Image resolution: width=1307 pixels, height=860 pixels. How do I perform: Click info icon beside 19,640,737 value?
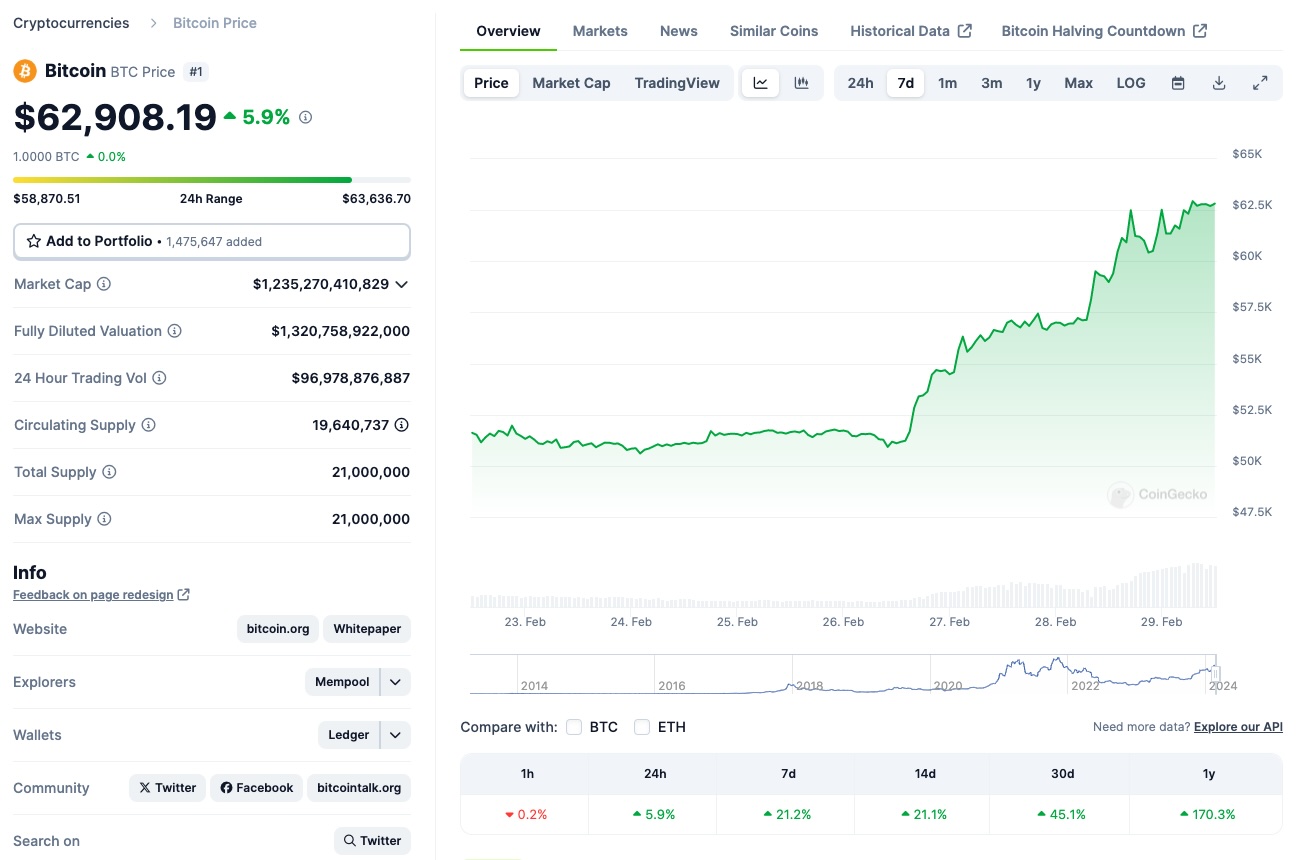coord(402,425)
